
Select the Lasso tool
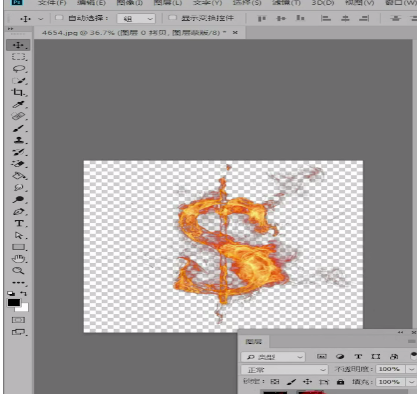(19, 69)
